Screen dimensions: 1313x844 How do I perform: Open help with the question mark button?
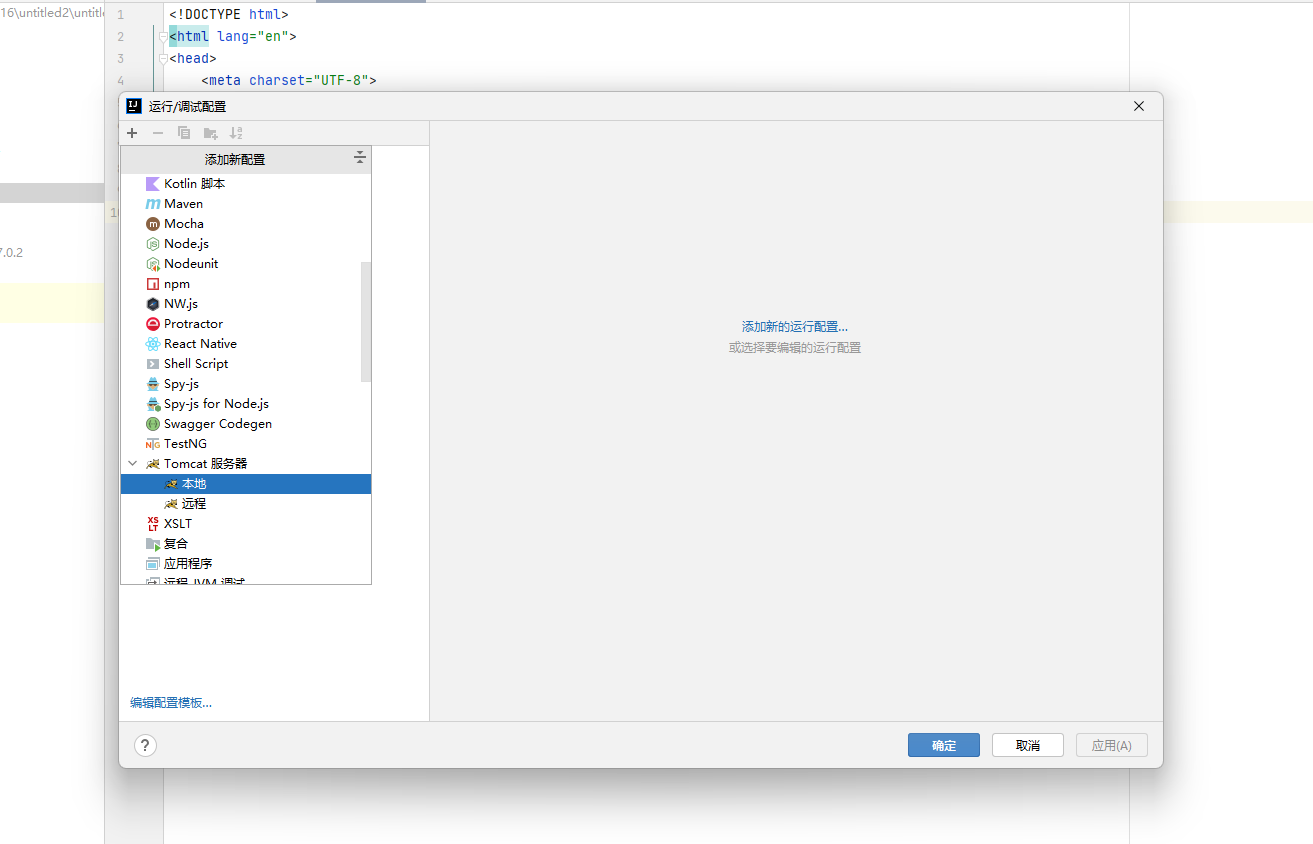[145, 745]
